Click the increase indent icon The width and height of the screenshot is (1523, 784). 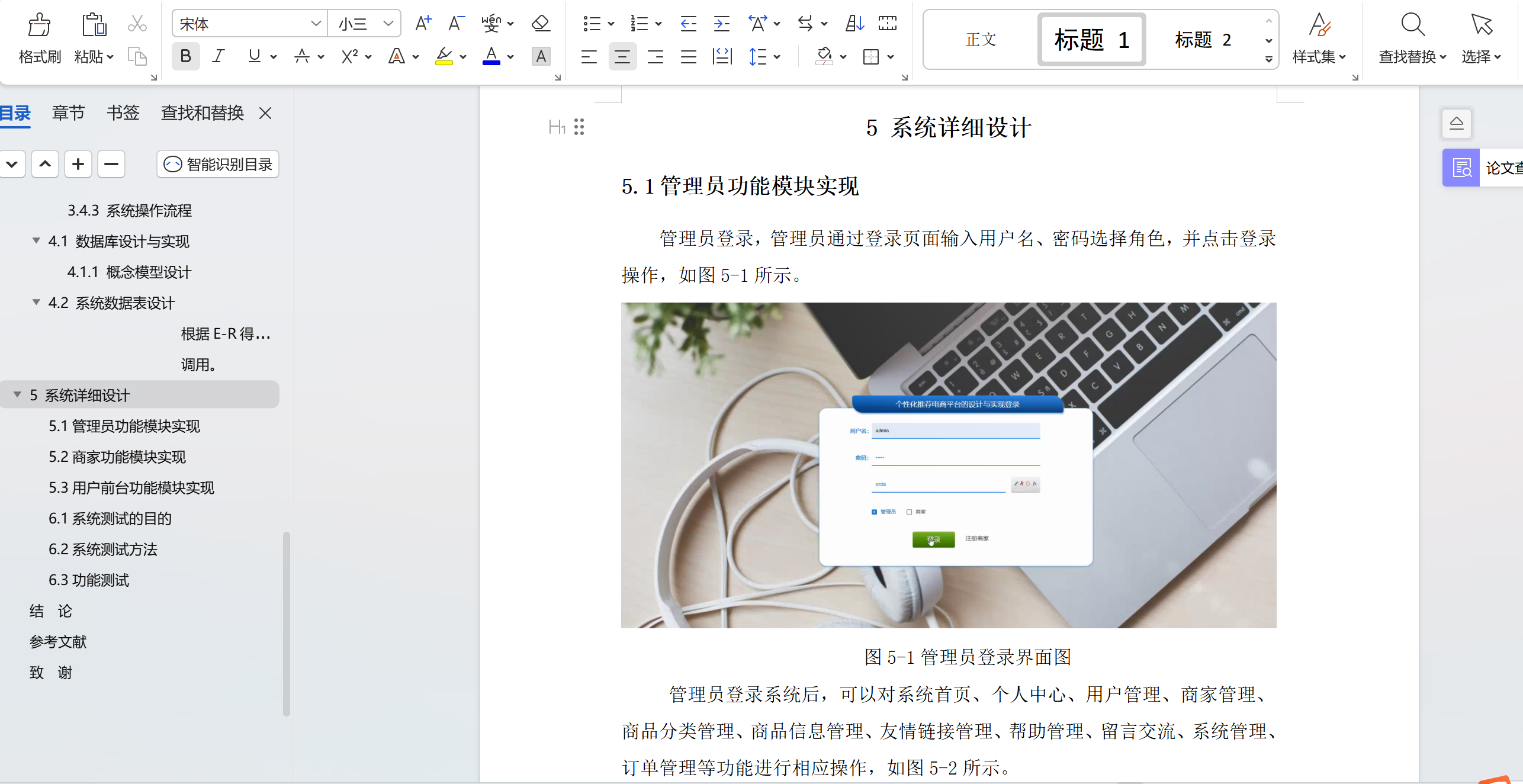coord(721,24)
